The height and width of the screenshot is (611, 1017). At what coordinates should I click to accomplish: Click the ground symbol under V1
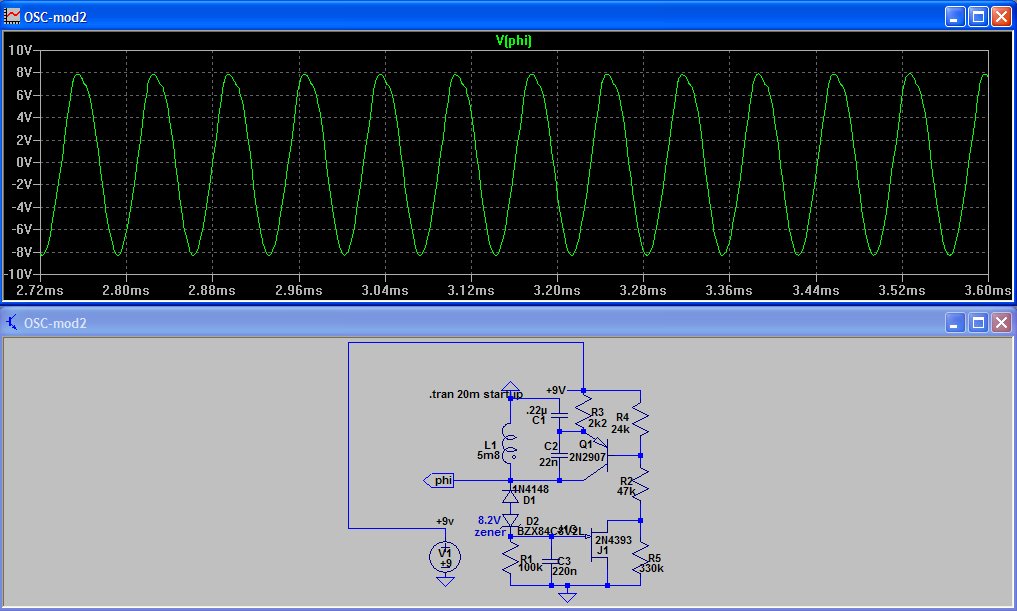pos(445,581)
